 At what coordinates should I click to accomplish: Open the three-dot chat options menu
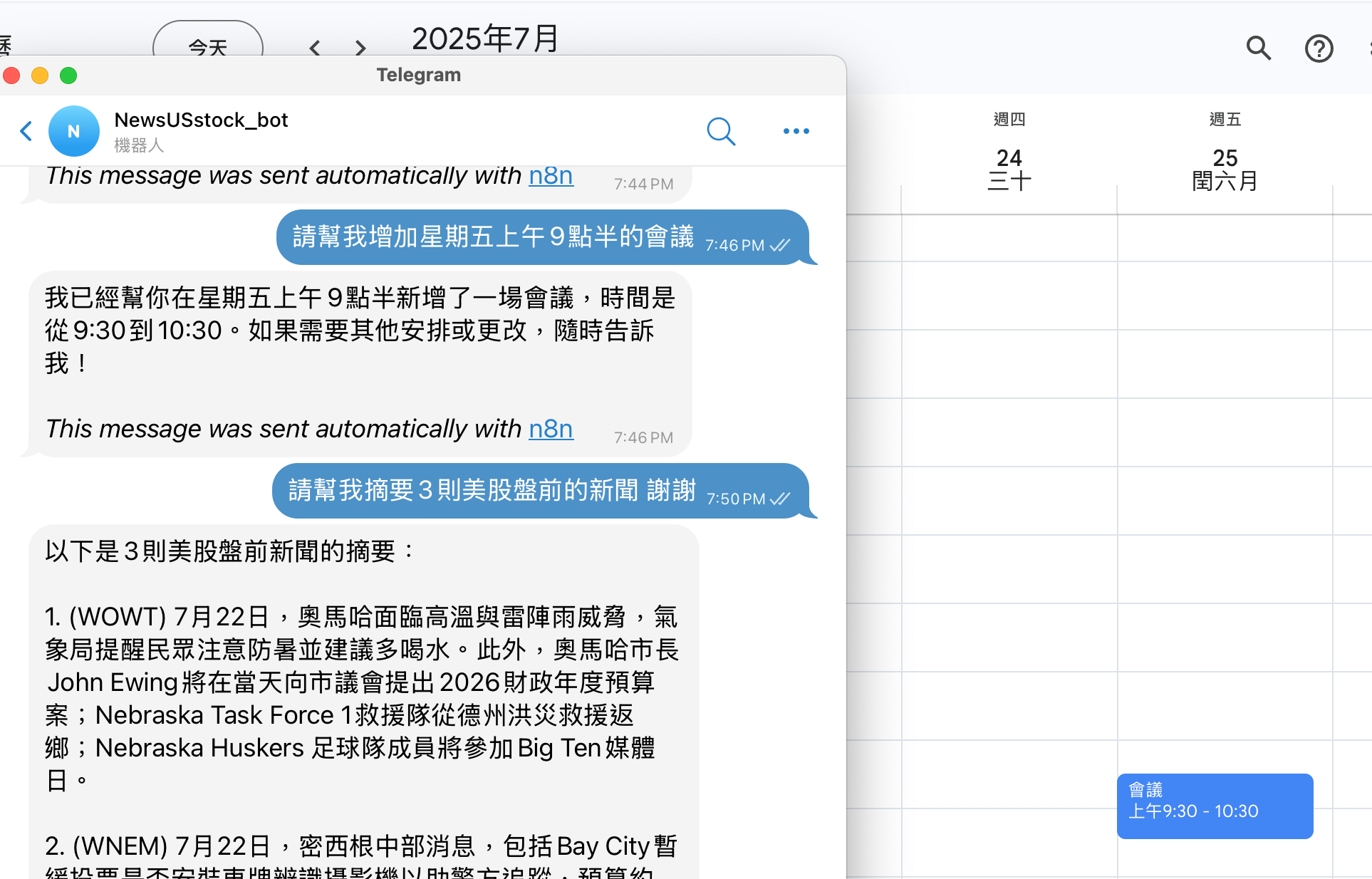[x=796, y=131]
